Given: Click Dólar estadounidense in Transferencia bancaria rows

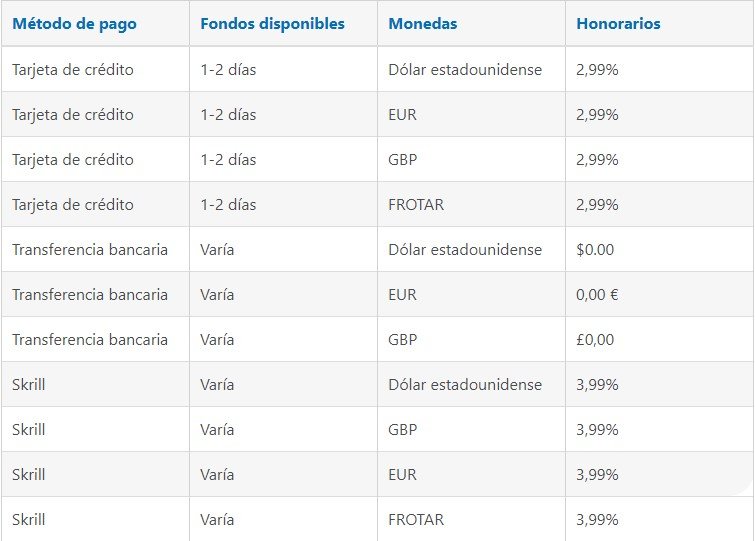Looking at the screenshot, I should point(465,250).
